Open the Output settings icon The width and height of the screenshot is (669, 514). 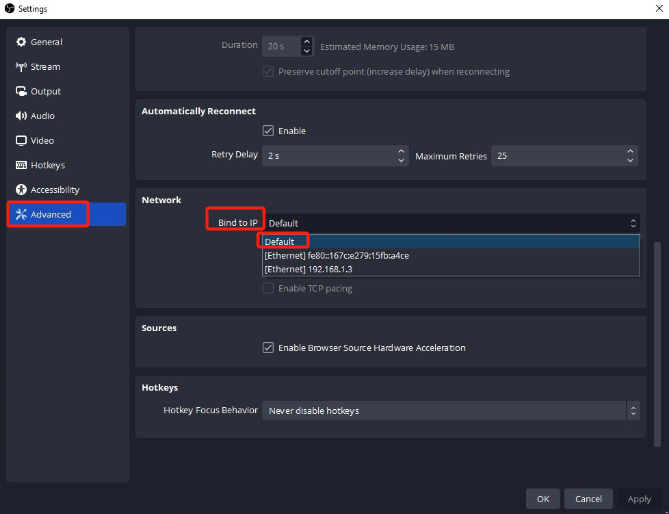[21, 91]
